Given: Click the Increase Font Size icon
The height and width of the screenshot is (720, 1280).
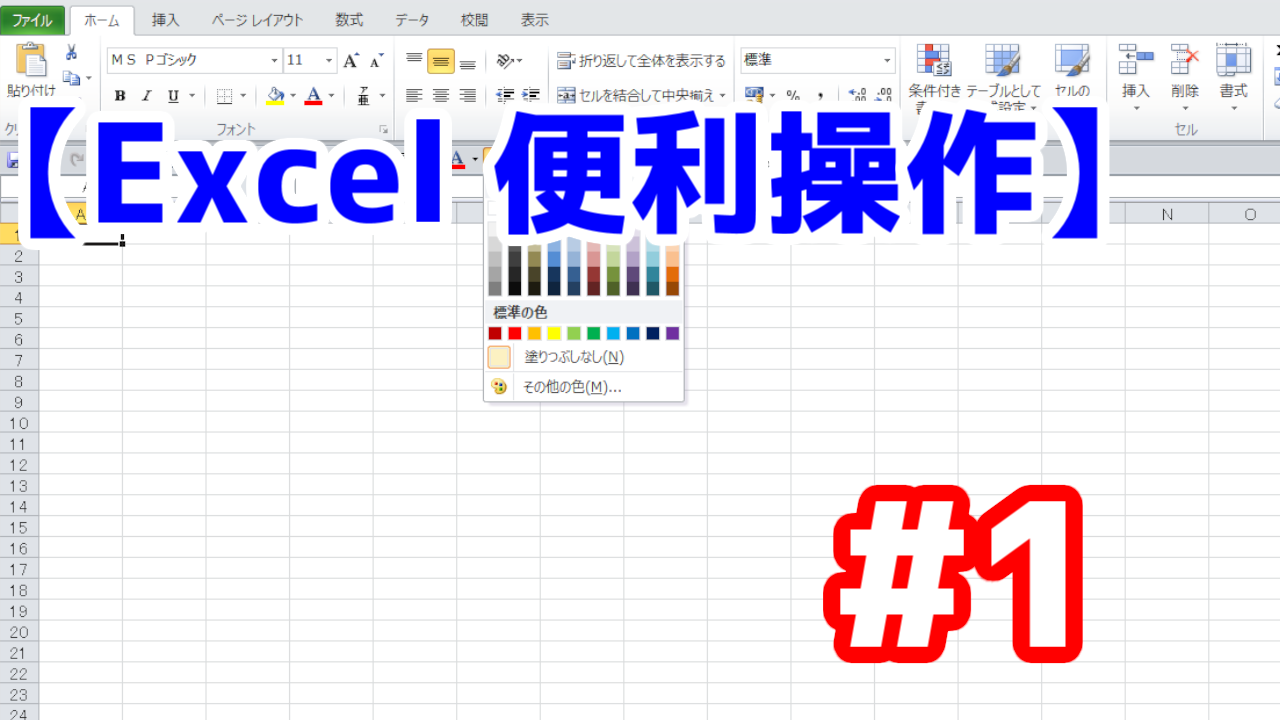Looking at the screenshot, I should click(x=350, y=61).
